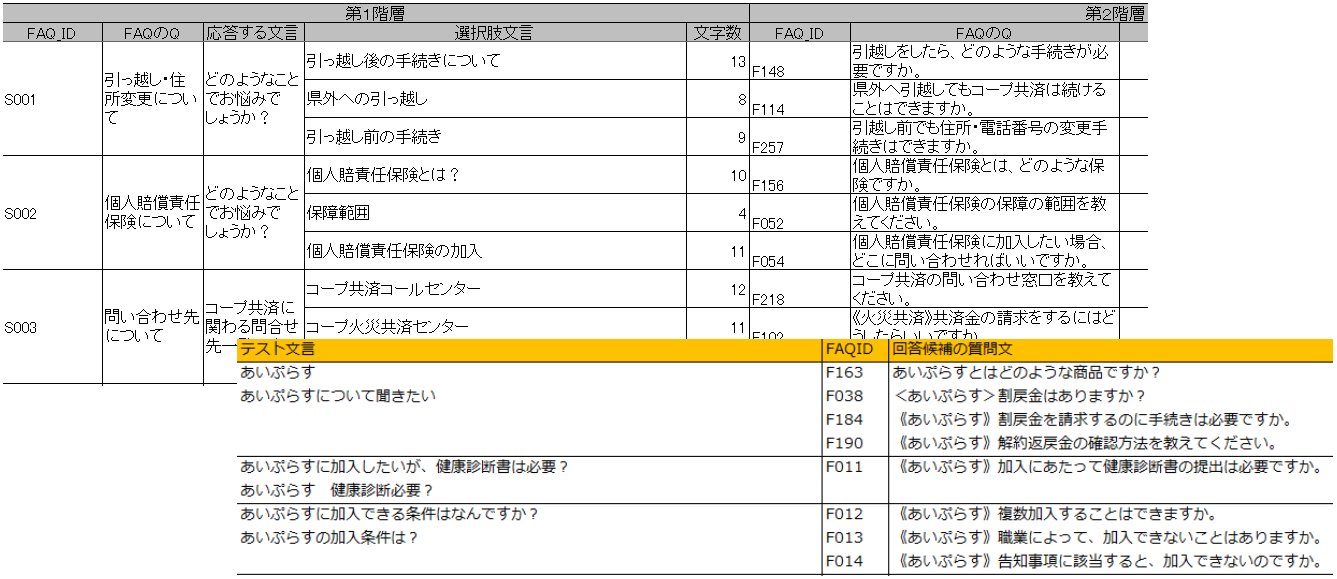Image resolution: width=1337 pixels, height=579 pixels.
Task: Click the 文字数 column header
Action: [716, 31]
